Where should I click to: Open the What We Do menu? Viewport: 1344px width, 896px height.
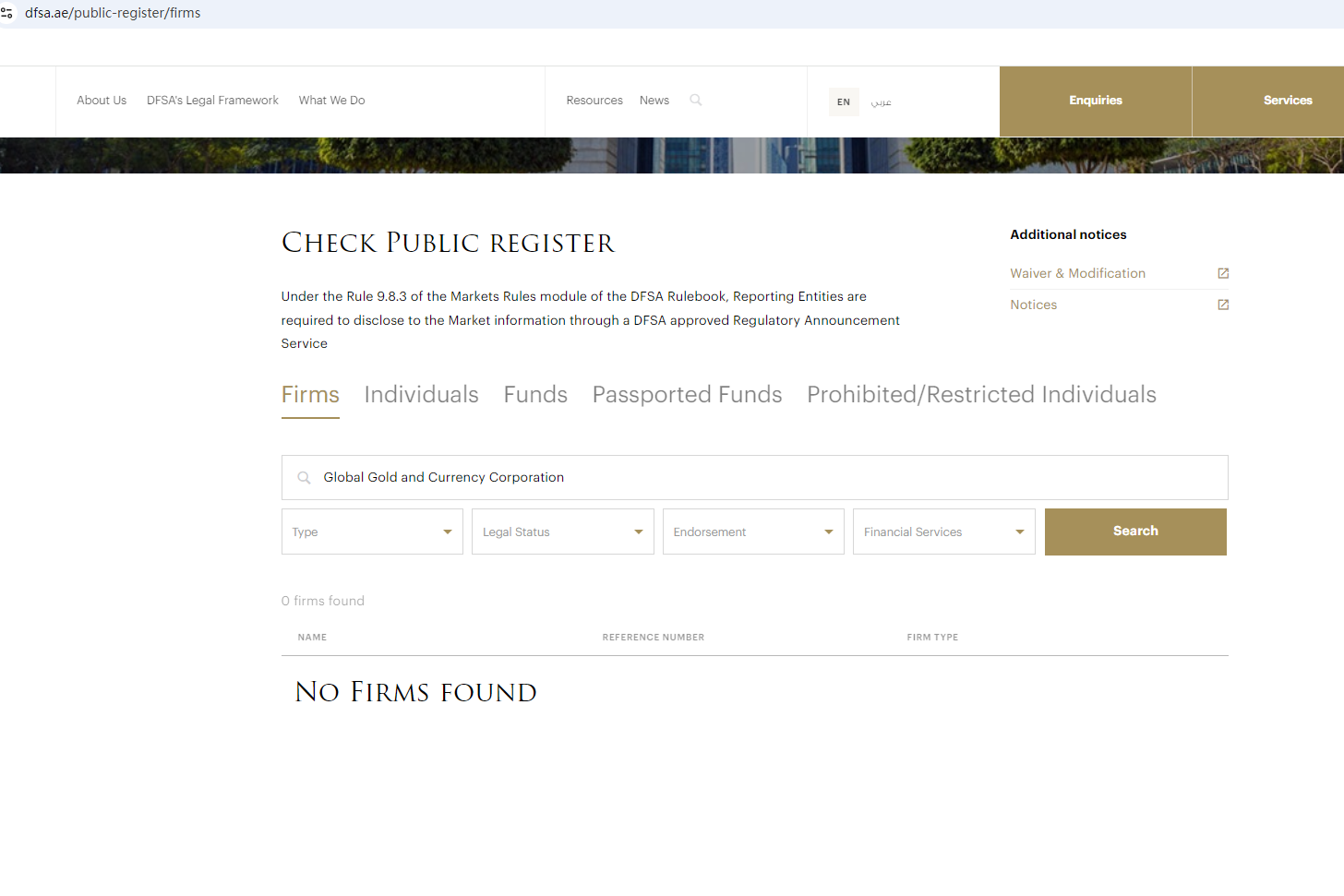click(332, 101)
